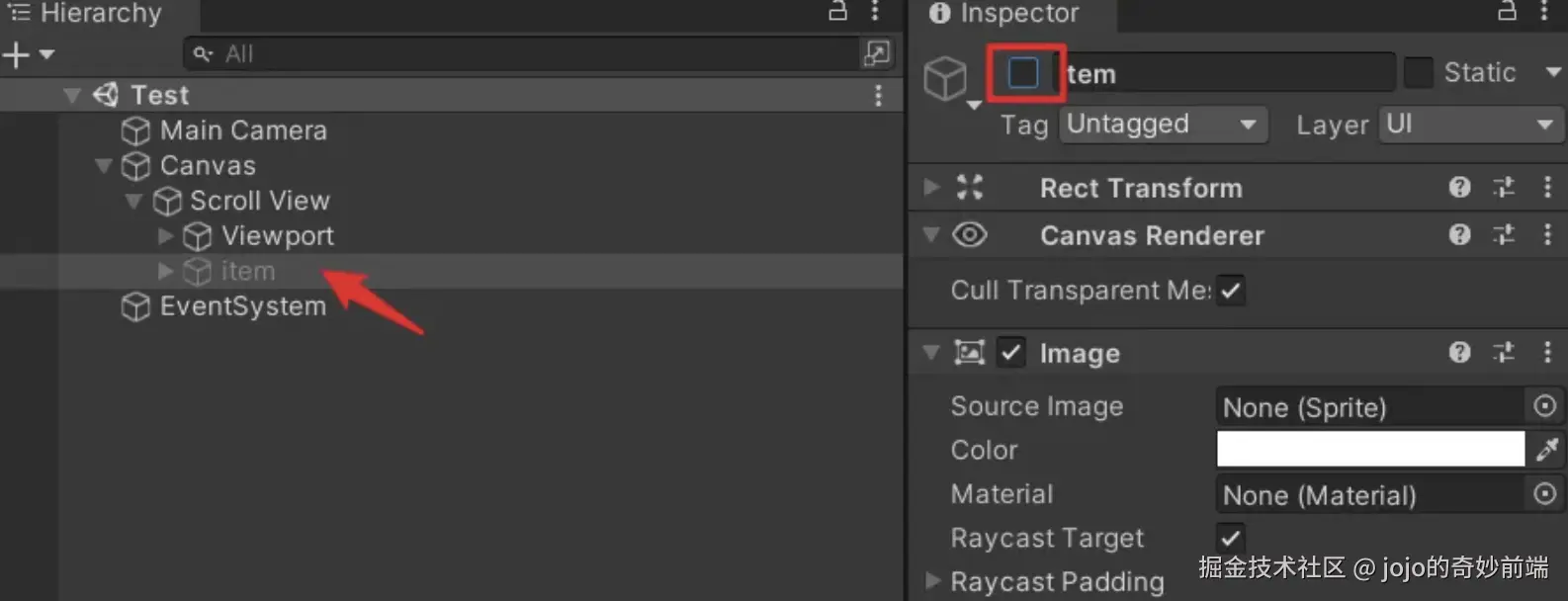Open the Tag Untagged dropdown
1568x601 pixels.
pyautogui.click(x=1163, y=125)
